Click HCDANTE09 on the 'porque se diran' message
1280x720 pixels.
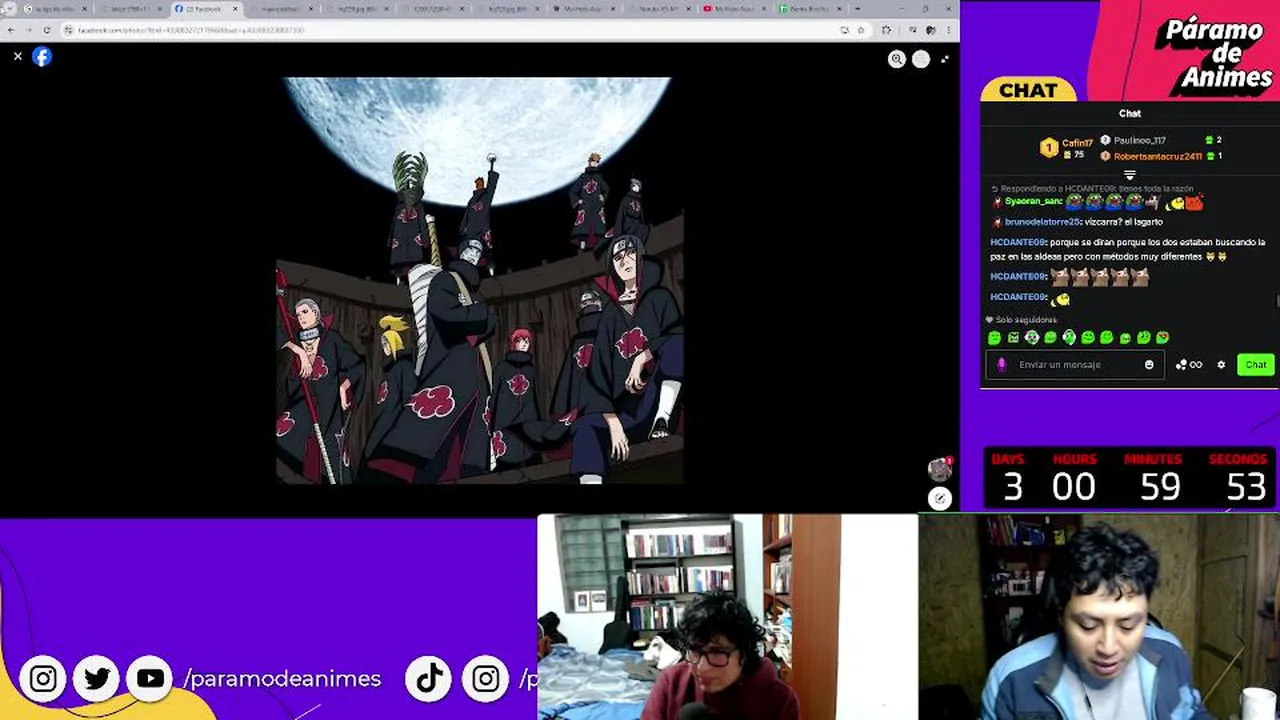pyautogui.click(x=1017, y=242)
